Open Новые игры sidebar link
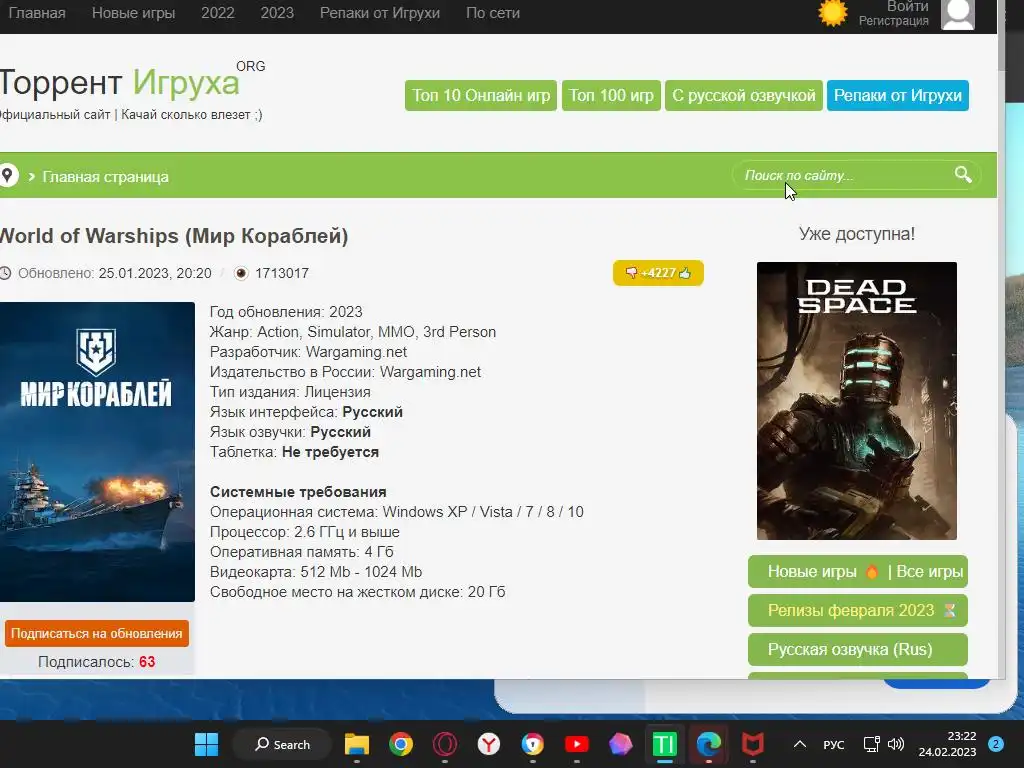 point(812,571)
